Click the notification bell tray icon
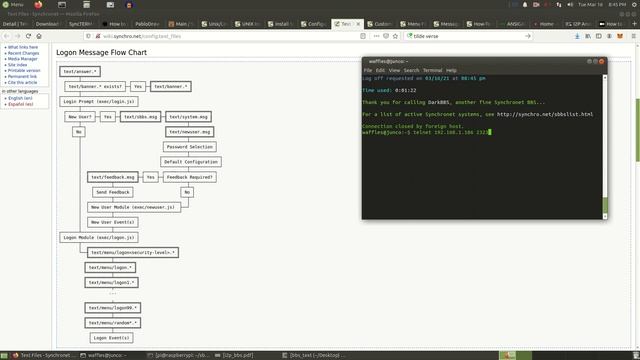This screenshot has height=360, width=640. pyautogui.click(x=525, y=4)
